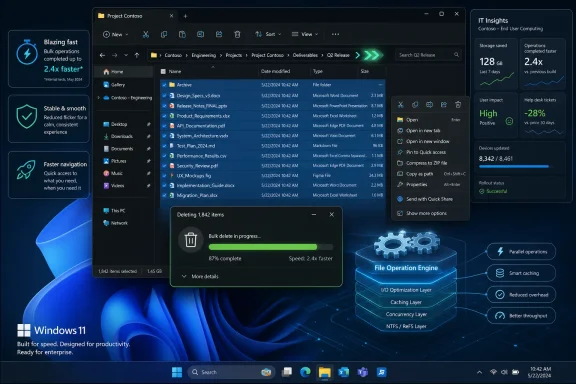Click the Copy icon in File Explorer toolbar
This screenshot has width=576, height=384.
coord(164,34)
